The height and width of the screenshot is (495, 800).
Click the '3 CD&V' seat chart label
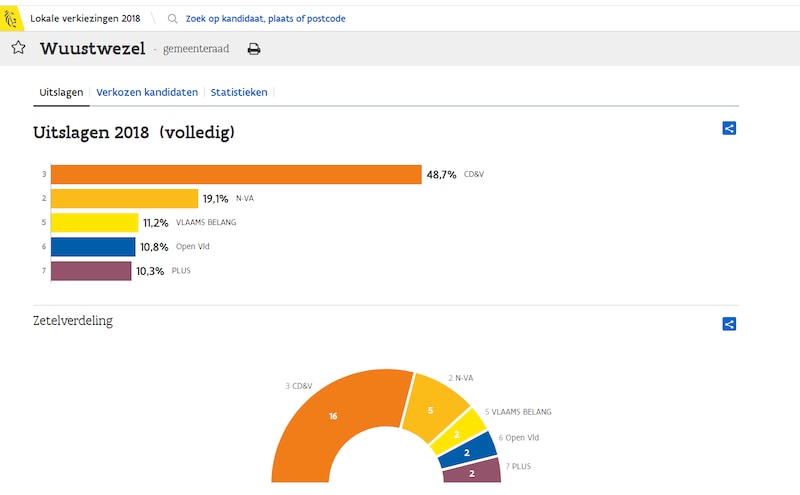click(298, 386)
